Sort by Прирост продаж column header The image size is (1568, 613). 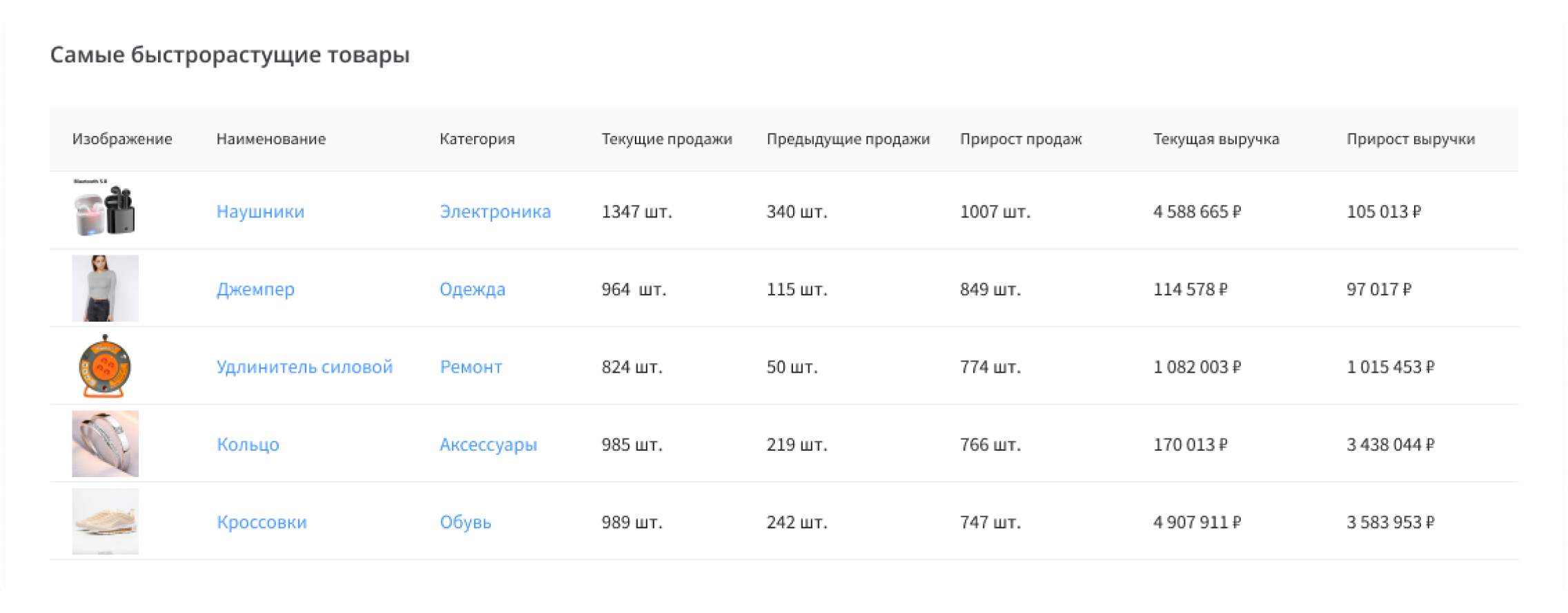point(1021,139)
